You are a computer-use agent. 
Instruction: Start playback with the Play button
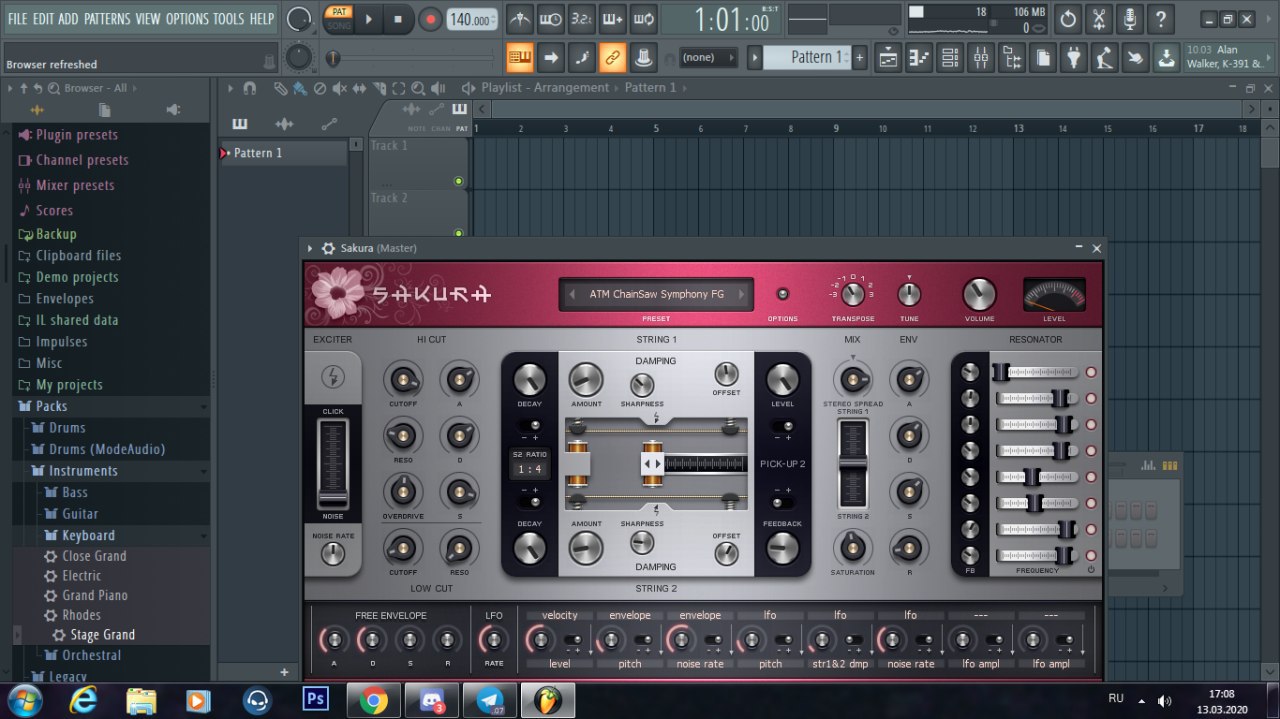[368, 18]
